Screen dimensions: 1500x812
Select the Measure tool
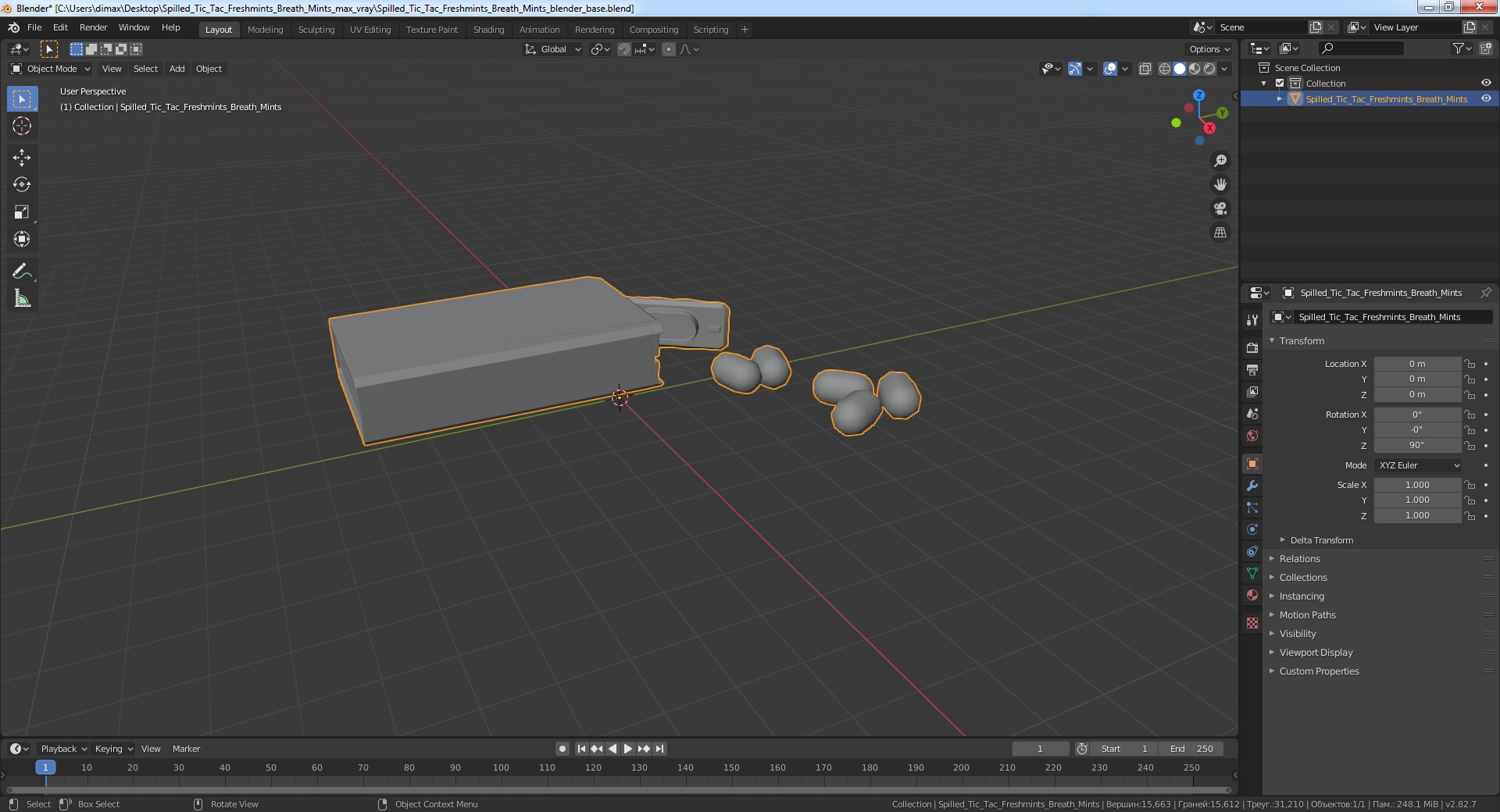(x=22, y=299)
